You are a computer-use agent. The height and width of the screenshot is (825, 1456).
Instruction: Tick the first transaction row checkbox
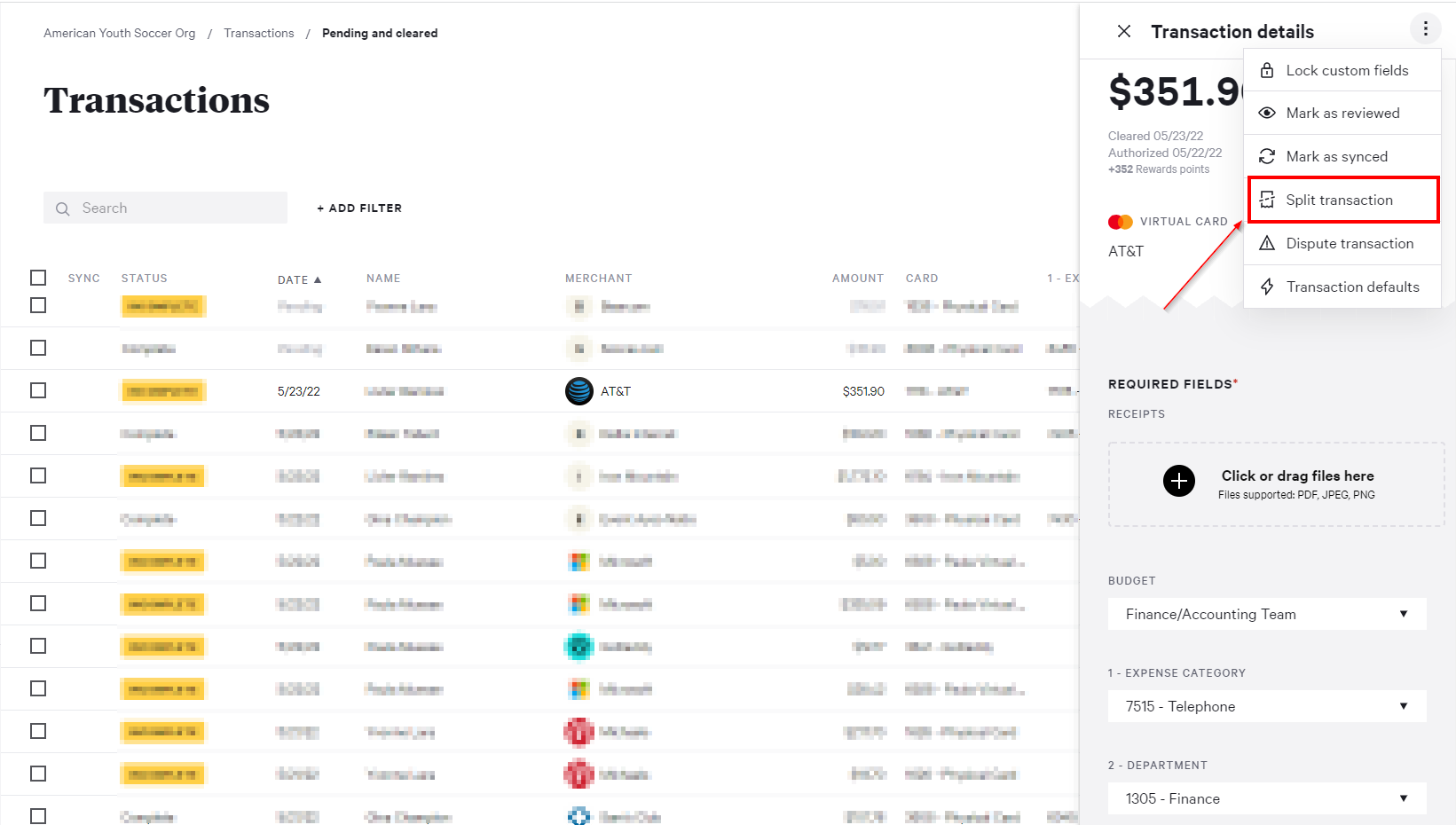[38, 305]
